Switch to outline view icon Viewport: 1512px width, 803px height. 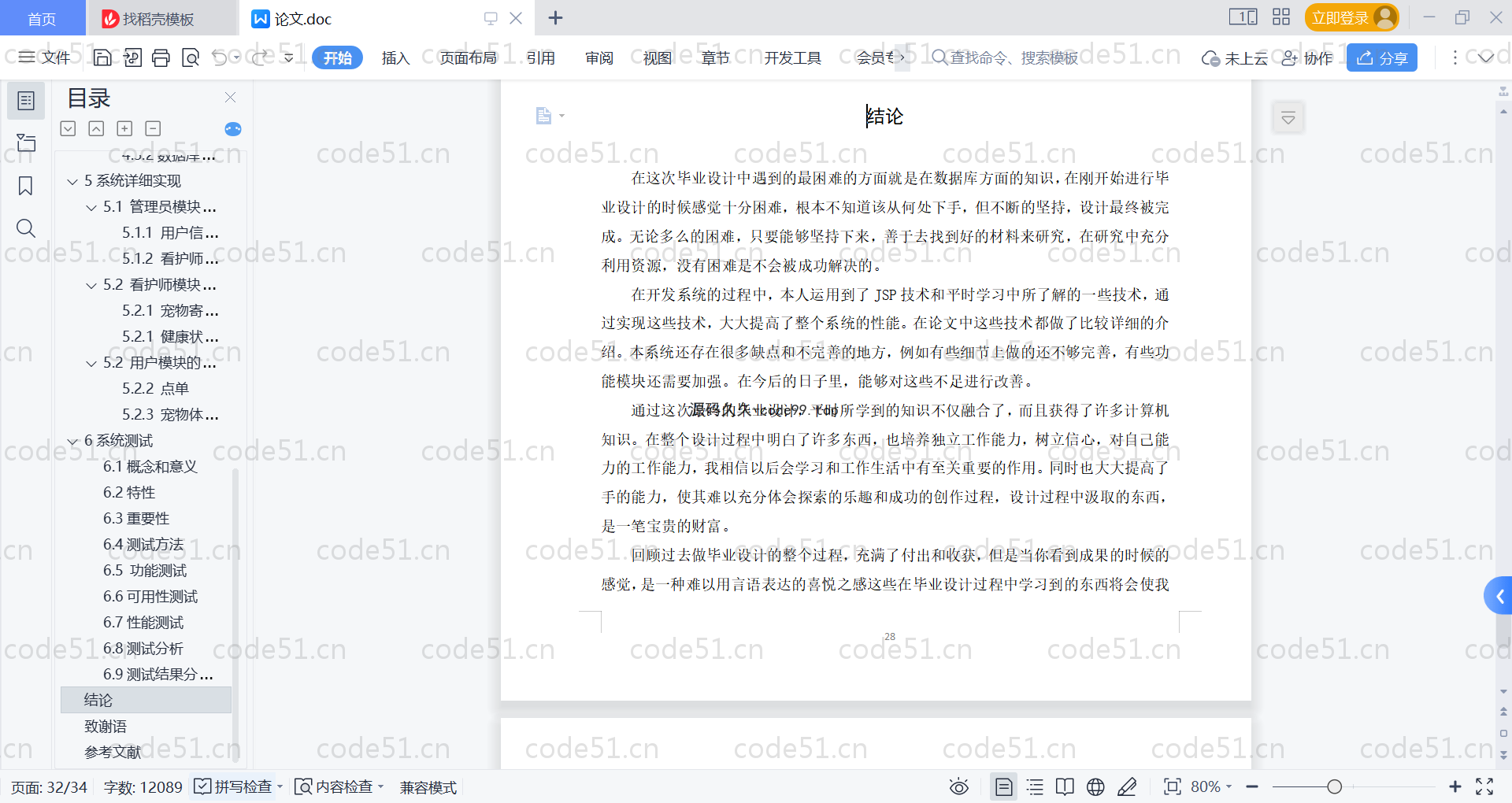[1035, 786]
